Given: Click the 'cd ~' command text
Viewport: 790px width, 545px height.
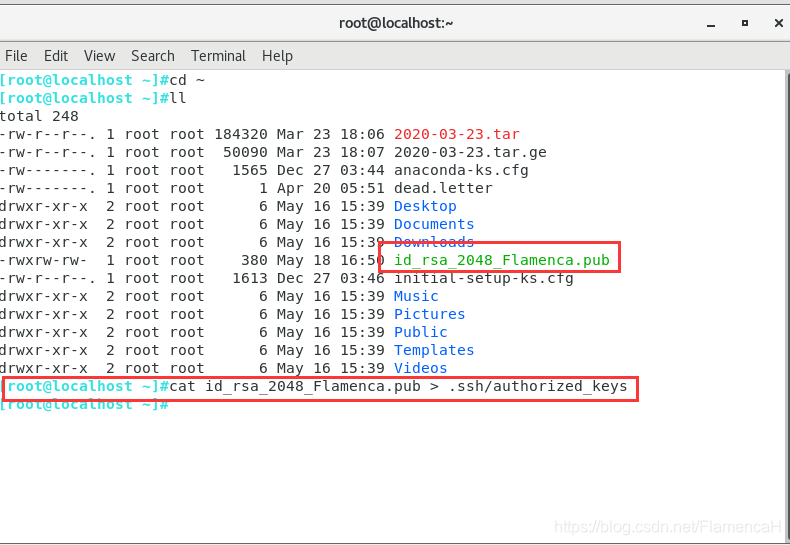Looking at the screenshot, I should tap(187, 81).
